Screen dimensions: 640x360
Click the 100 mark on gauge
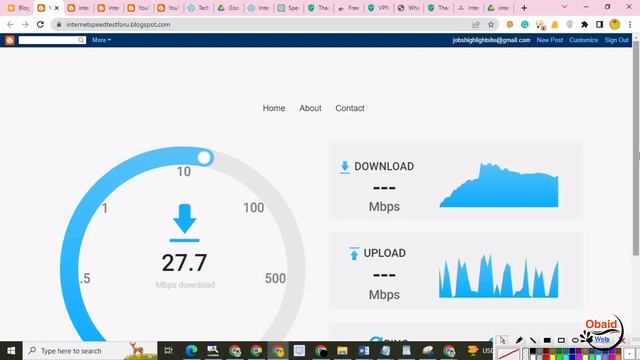(x=253, y=208)
